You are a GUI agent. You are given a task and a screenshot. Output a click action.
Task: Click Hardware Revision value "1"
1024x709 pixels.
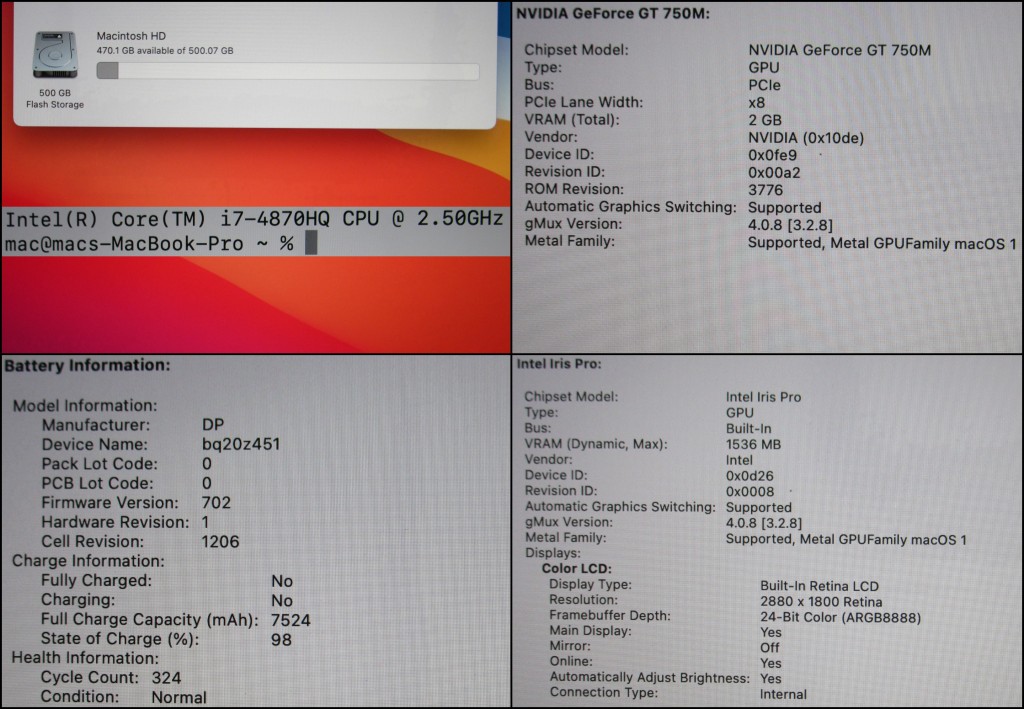point(205,522)
